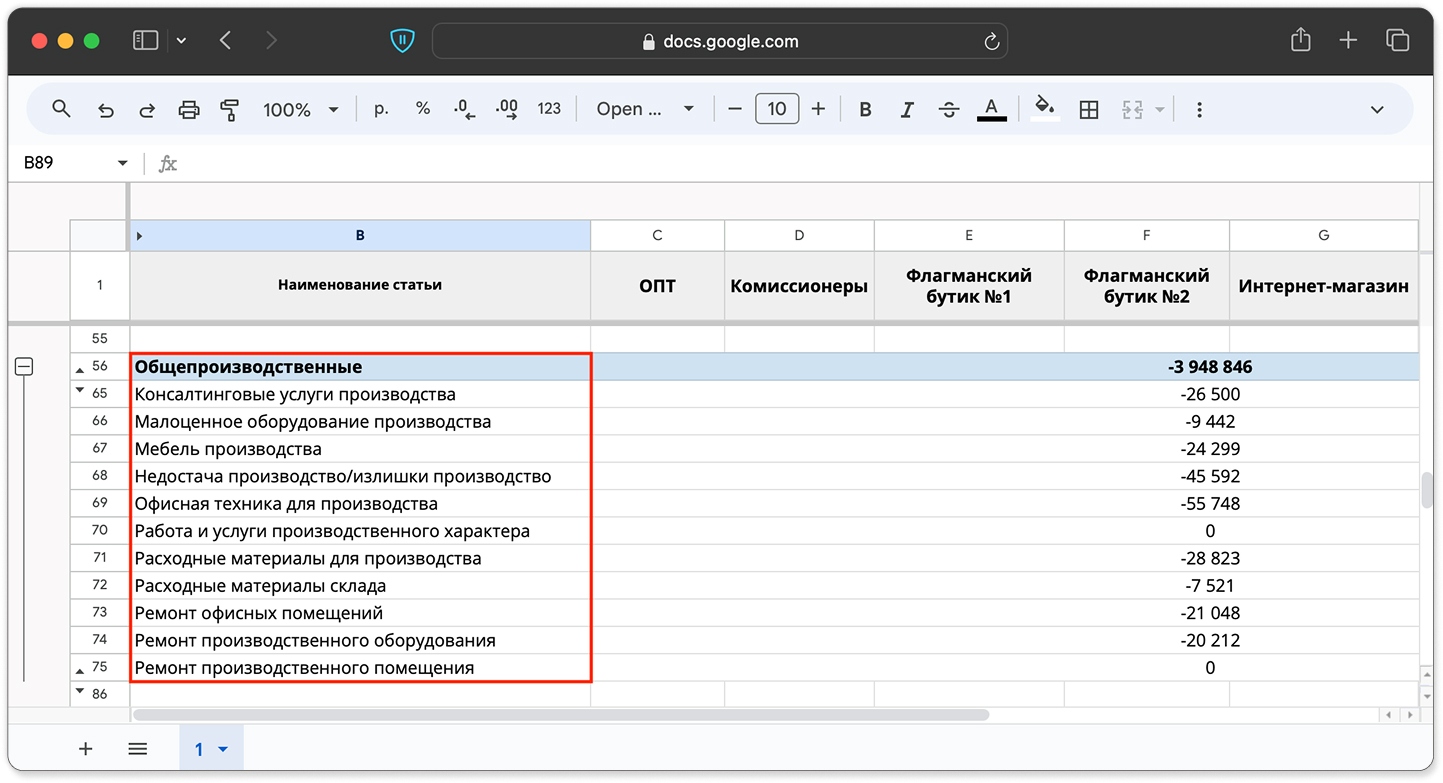Open sheet tab 1 menu

pyautogui.click(x=211, y=749)
